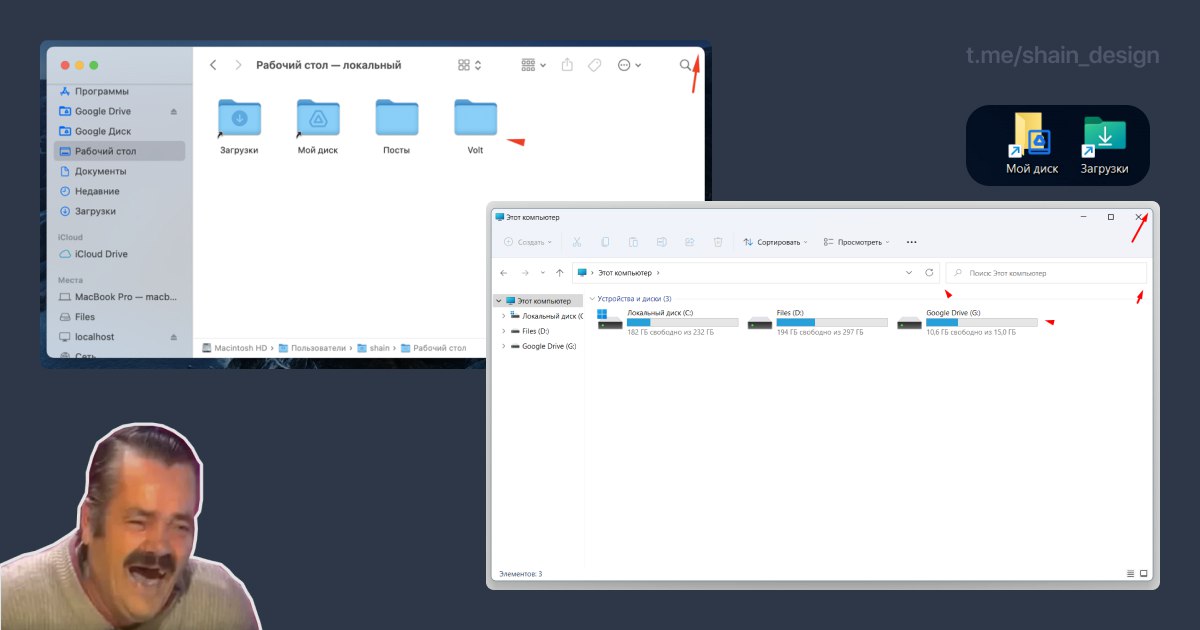
Task: Open the Мой диск desktop shortcut
Action: click(x=1032, y=144)
